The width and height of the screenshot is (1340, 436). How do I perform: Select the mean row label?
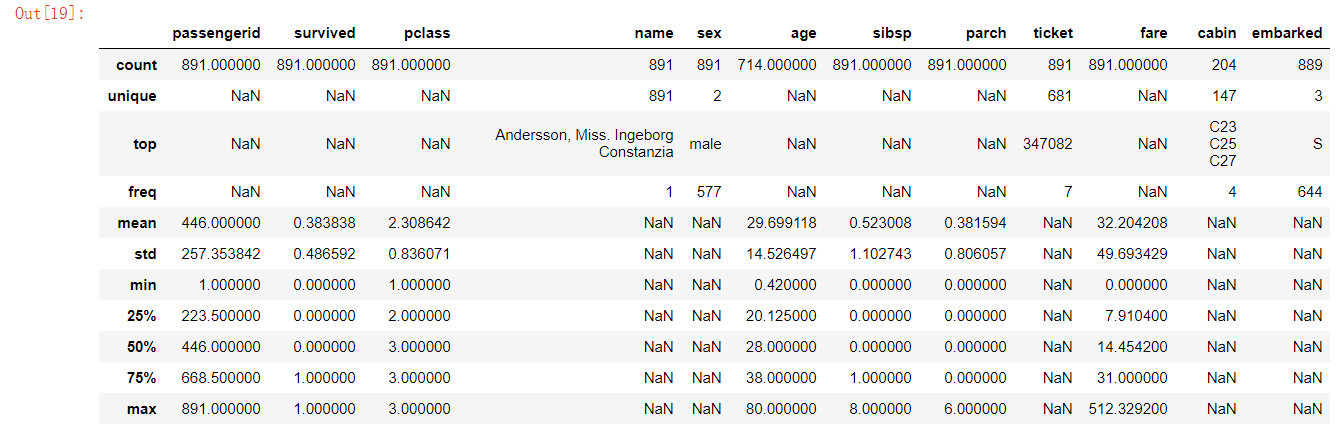pos(138,222)
